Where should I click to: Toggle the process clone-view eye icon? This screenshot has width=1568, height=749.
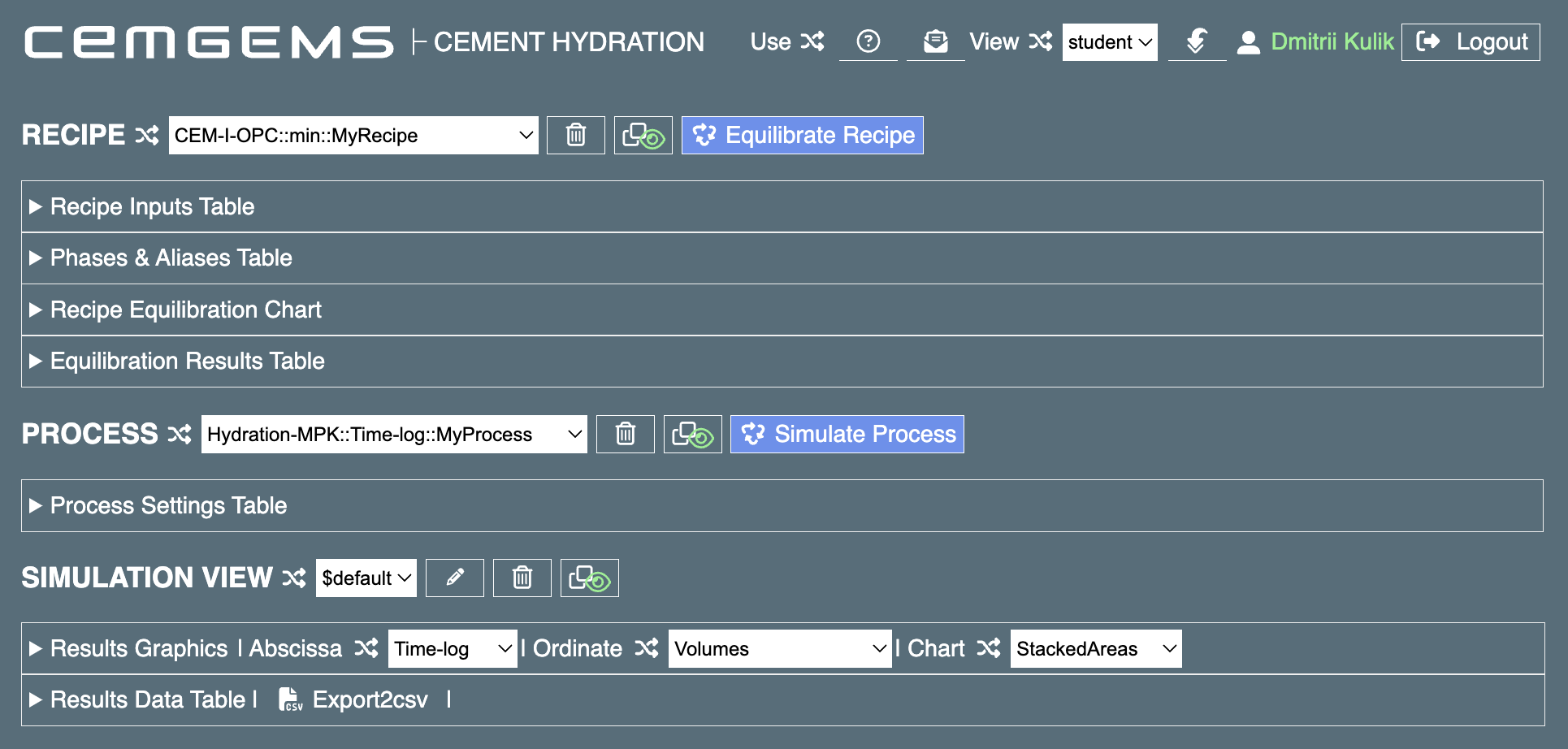click(x=692, y=434)
